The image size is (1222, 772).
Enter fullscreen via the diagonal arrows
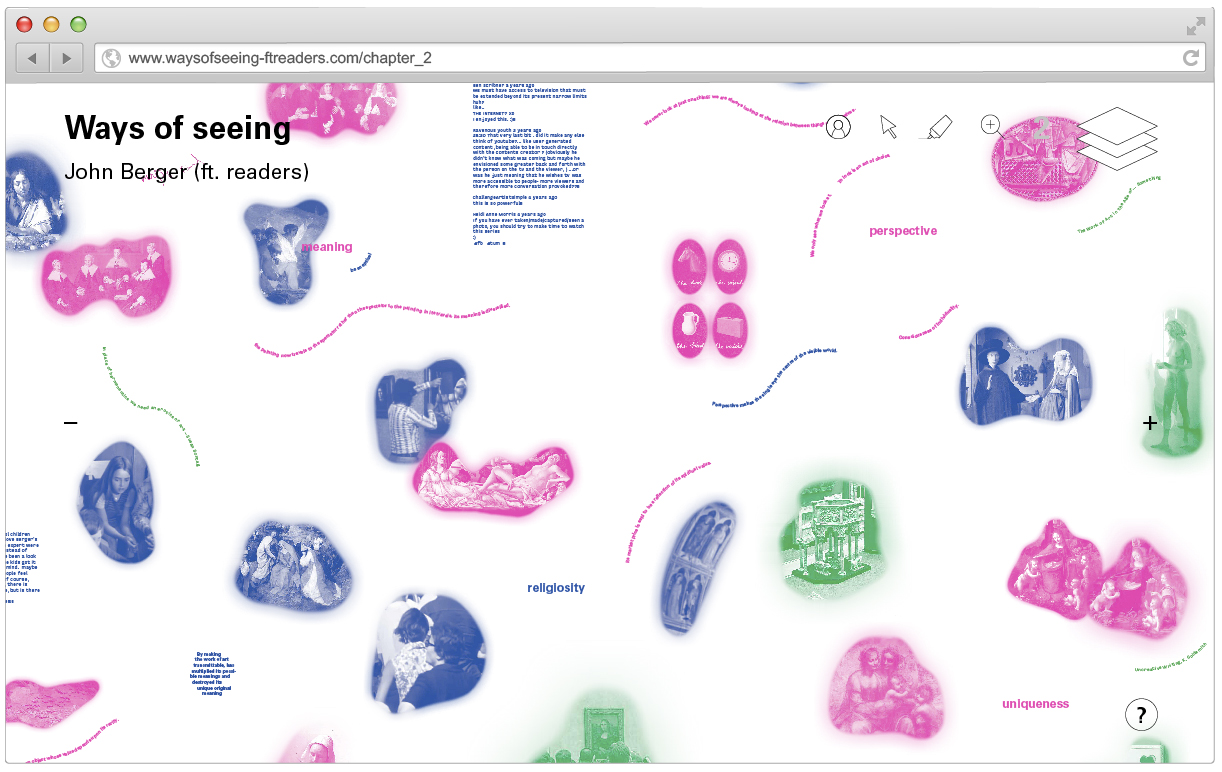1195,25
